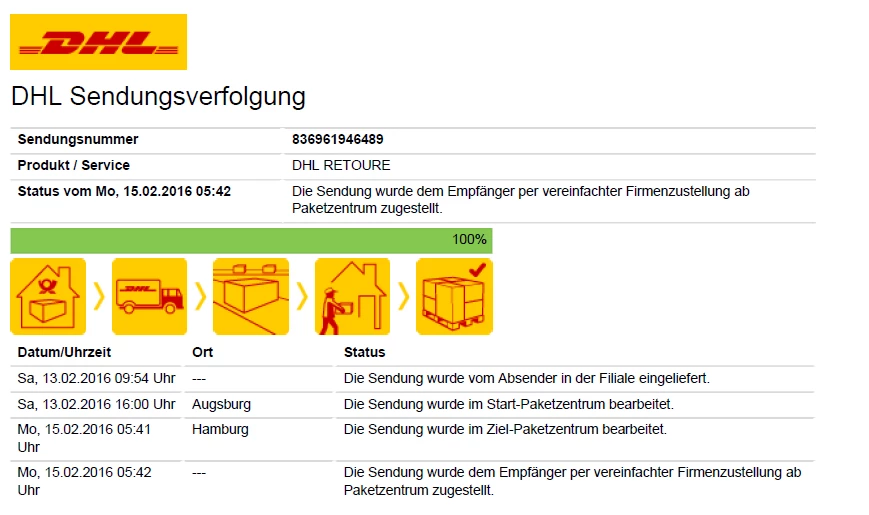Click the Augsburg location cell
The width and height of the screenshot is (869, 515).
pyautogui.click(x=221, y=404)
